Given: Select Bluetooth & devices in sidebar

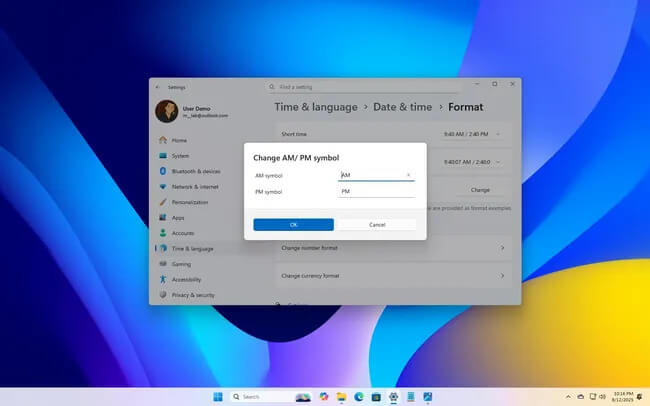Looking at the screenshot, I should [x=195, y=171].
